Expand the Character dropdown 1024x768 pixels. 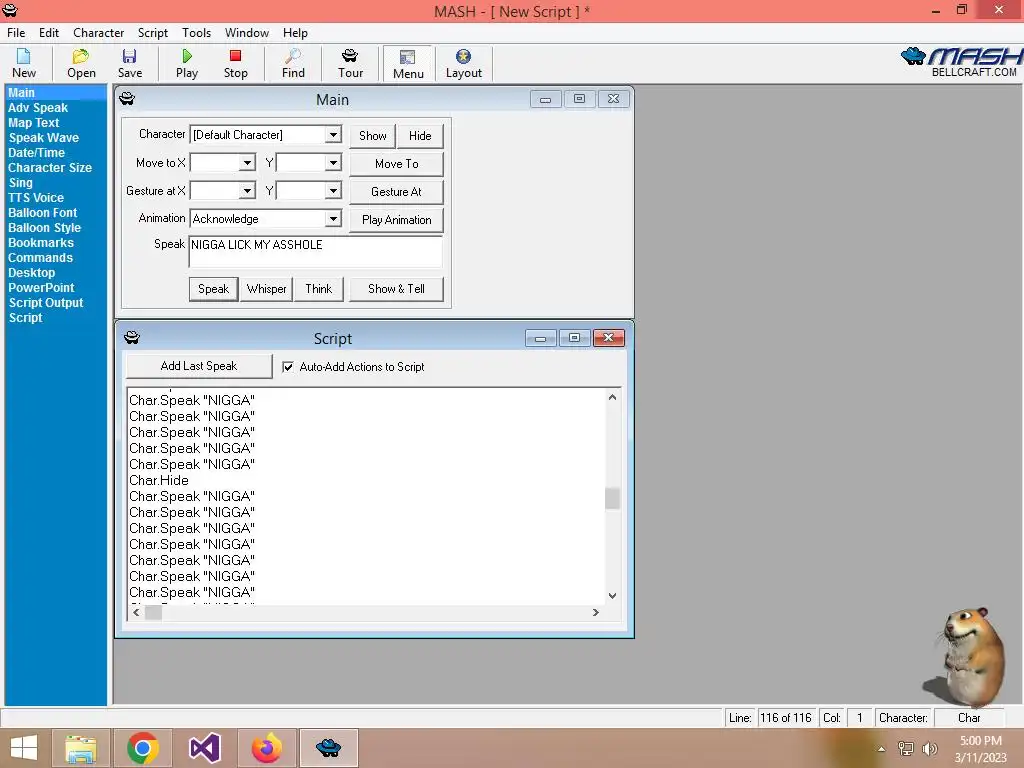pyautogui.click(x=333, y=135)
